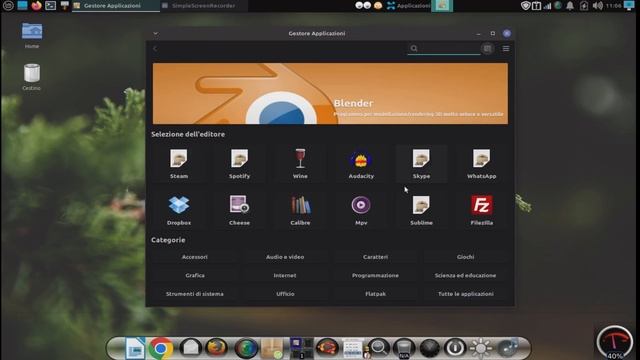Open the eyes applet in top panel
This screenshot has height=360, width=640.
pyautogui.click(x=363, y=6)
